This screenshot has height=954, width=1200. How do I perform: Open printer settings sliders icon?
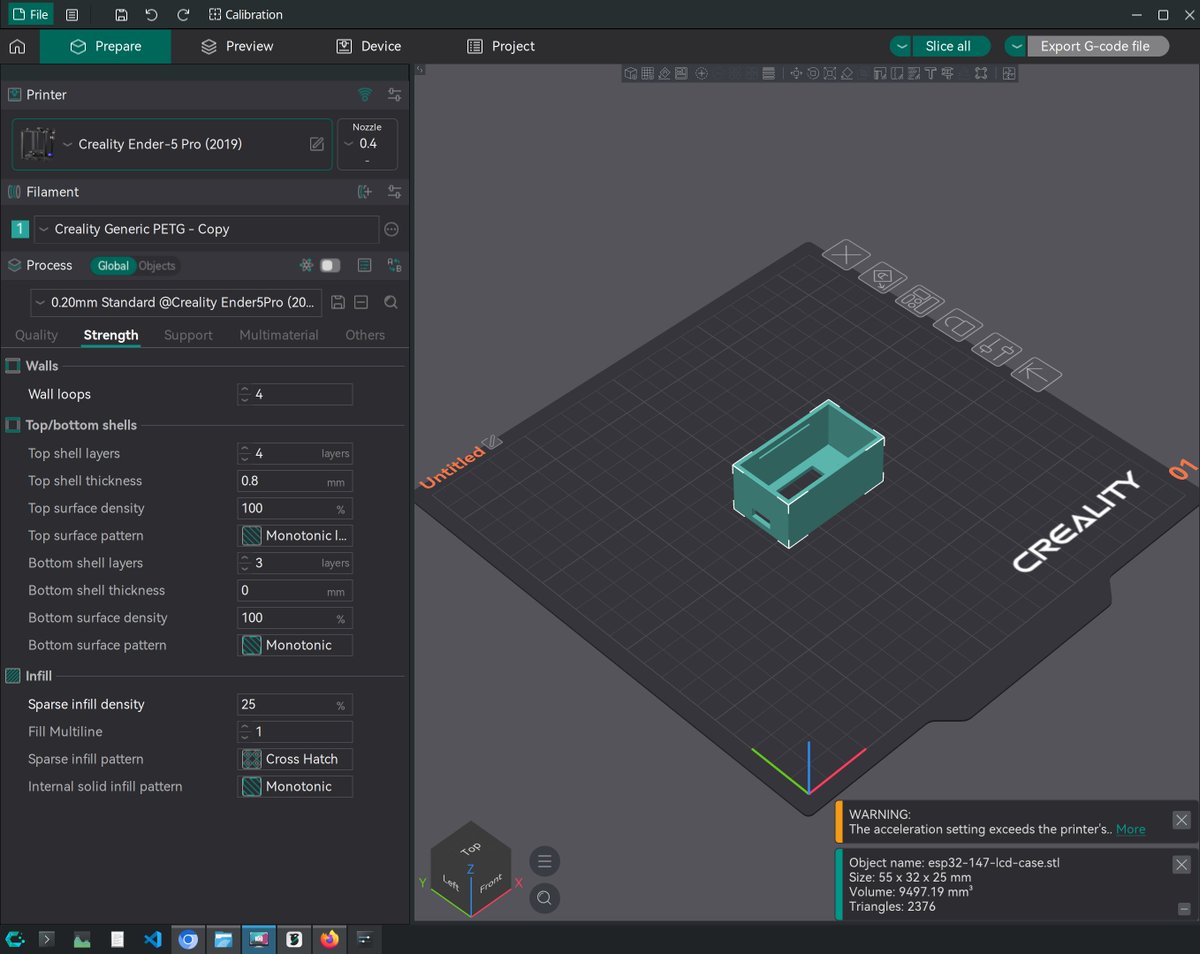[x=395, y=94]
